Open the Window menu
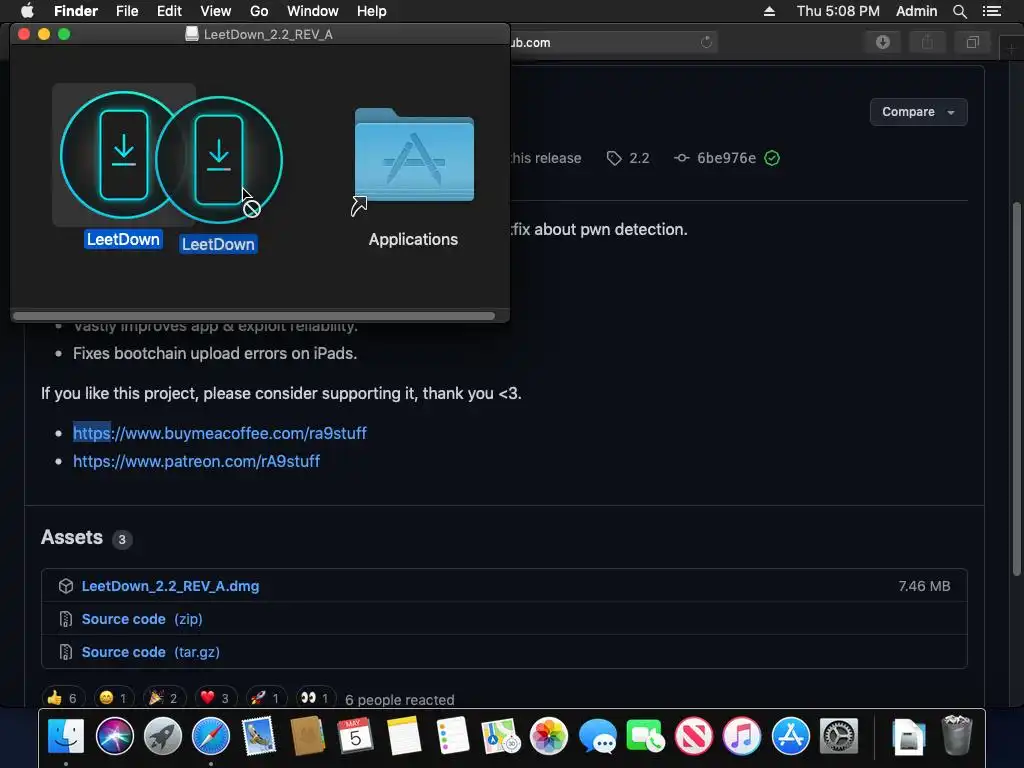 click(x=313, y=11)
